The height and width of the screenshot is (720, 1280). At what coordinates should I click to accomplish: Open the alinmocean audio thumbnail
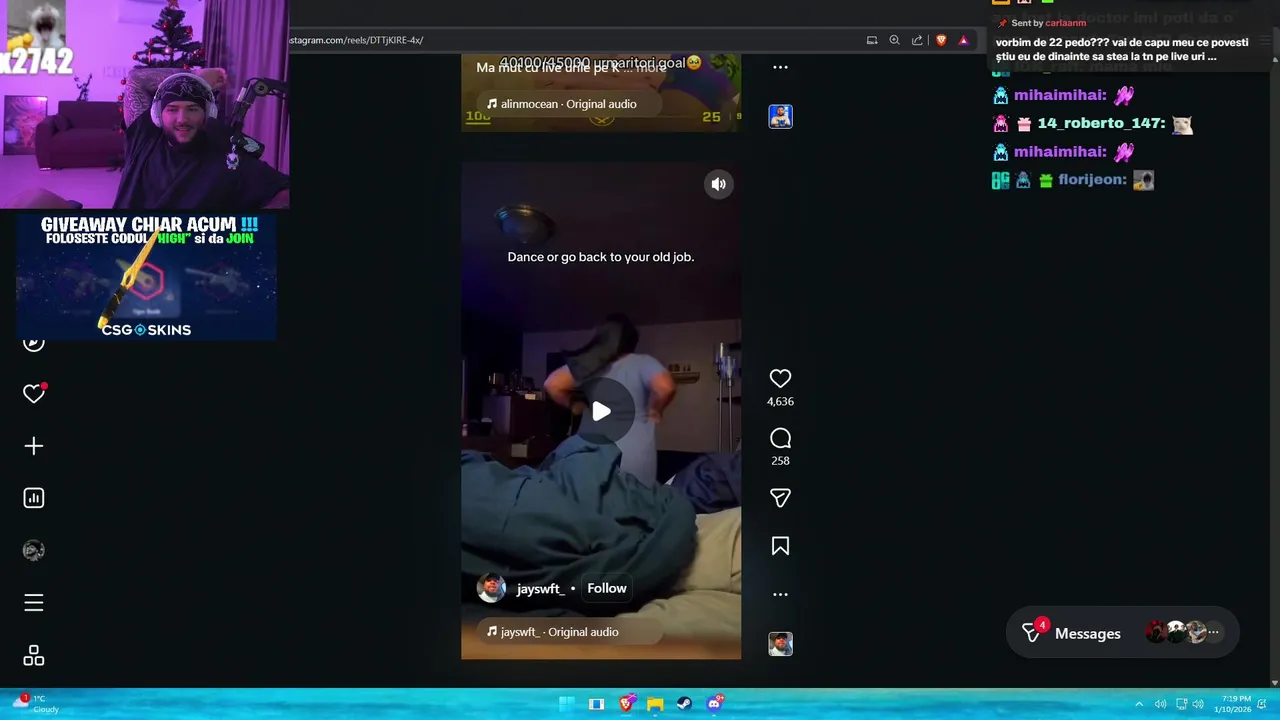coord(780,116)
